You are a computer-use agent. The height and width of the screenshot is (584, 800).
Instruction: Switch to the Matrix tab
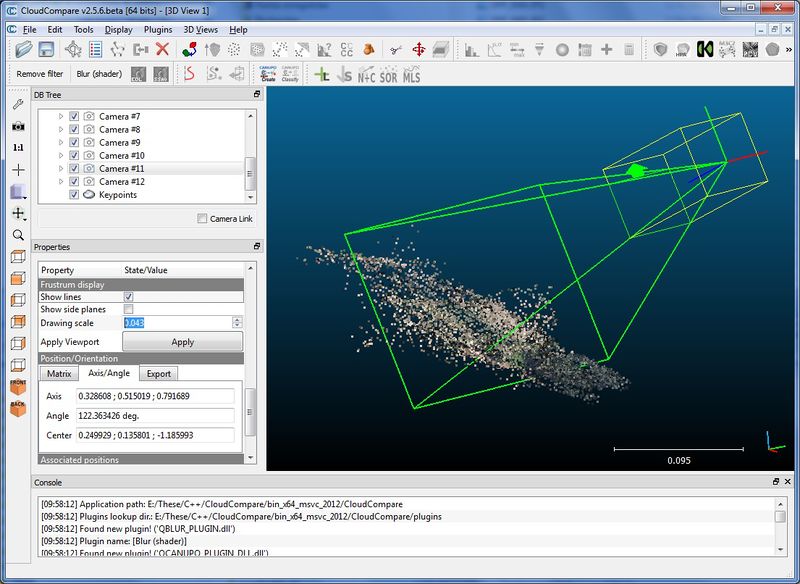[59, 373]
